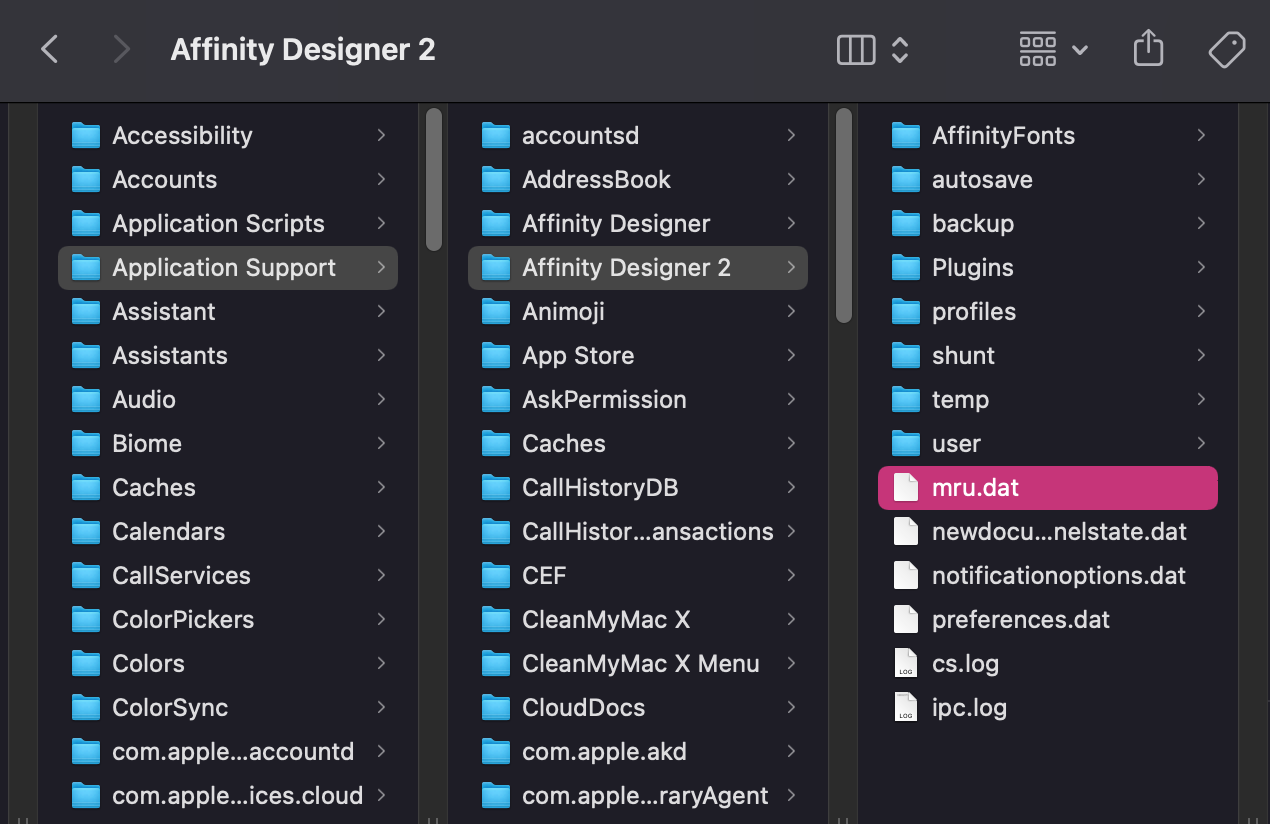Select the com.apple…raryAgent folder name

click(x=645, y=795)
